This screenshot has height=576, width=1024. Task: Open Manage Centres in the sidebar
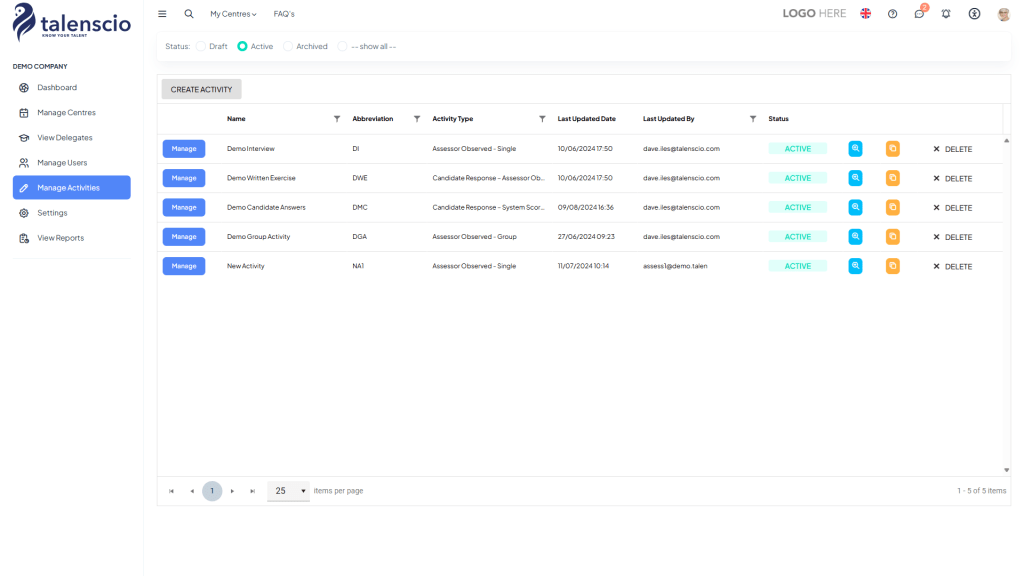coord(72,113)
